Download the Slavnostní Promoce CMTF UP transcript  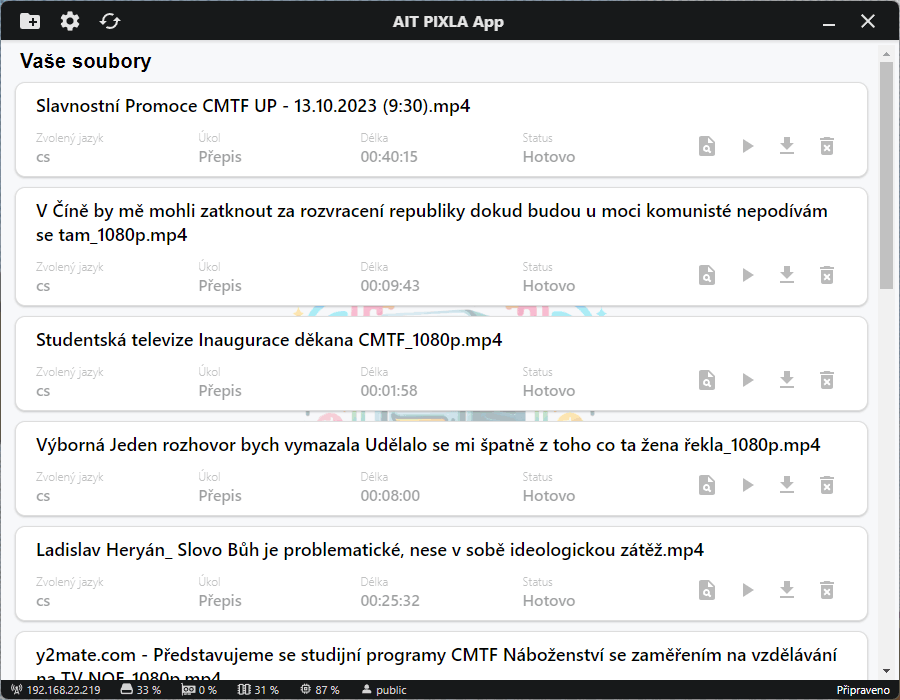(x=787, y=146)
